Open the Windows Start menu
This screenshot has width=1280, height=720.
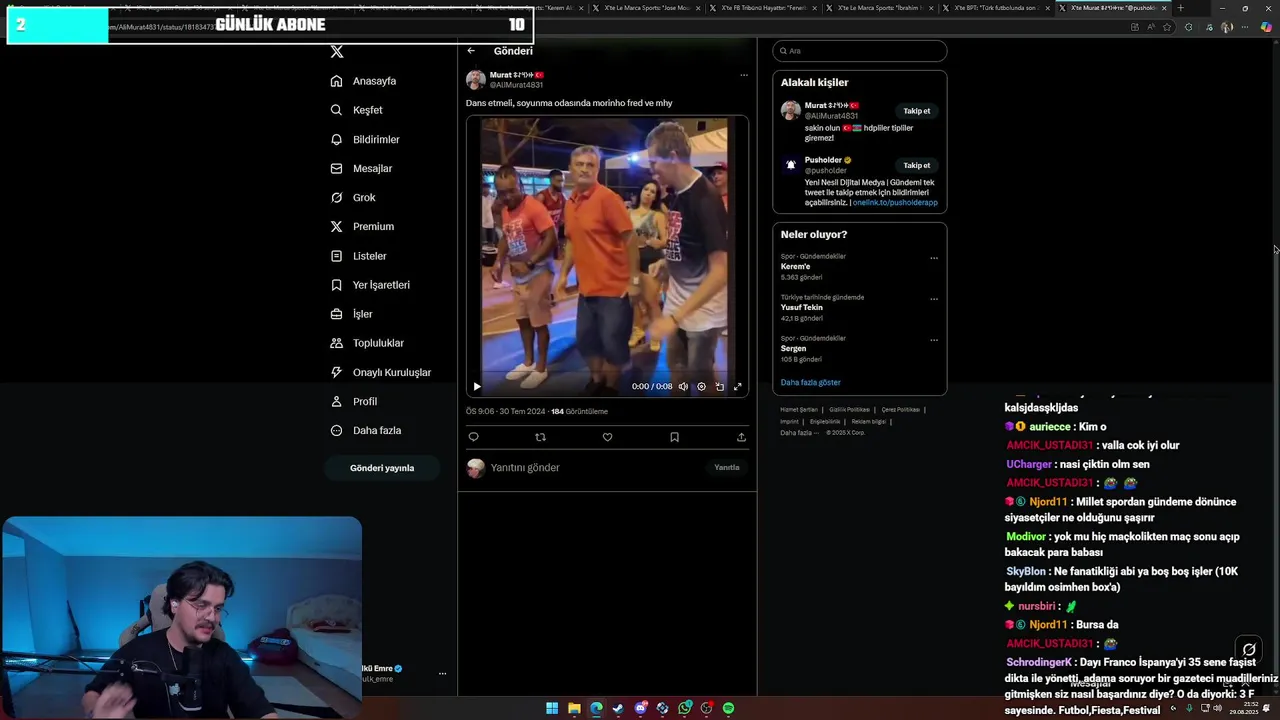(x=552, y=708)
